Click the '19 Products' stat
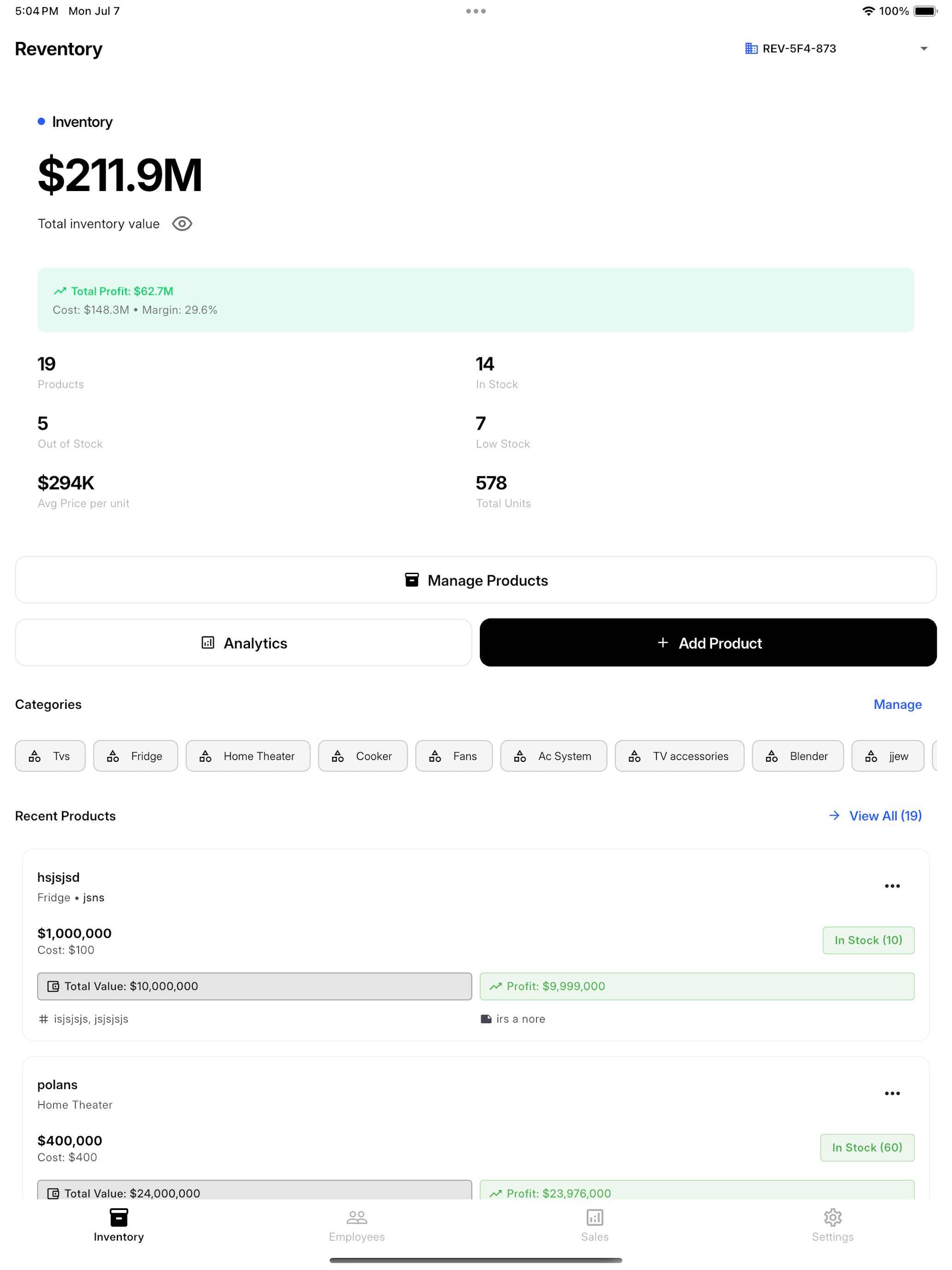Viewport: 952px width, 1270px height. (60, 372)
